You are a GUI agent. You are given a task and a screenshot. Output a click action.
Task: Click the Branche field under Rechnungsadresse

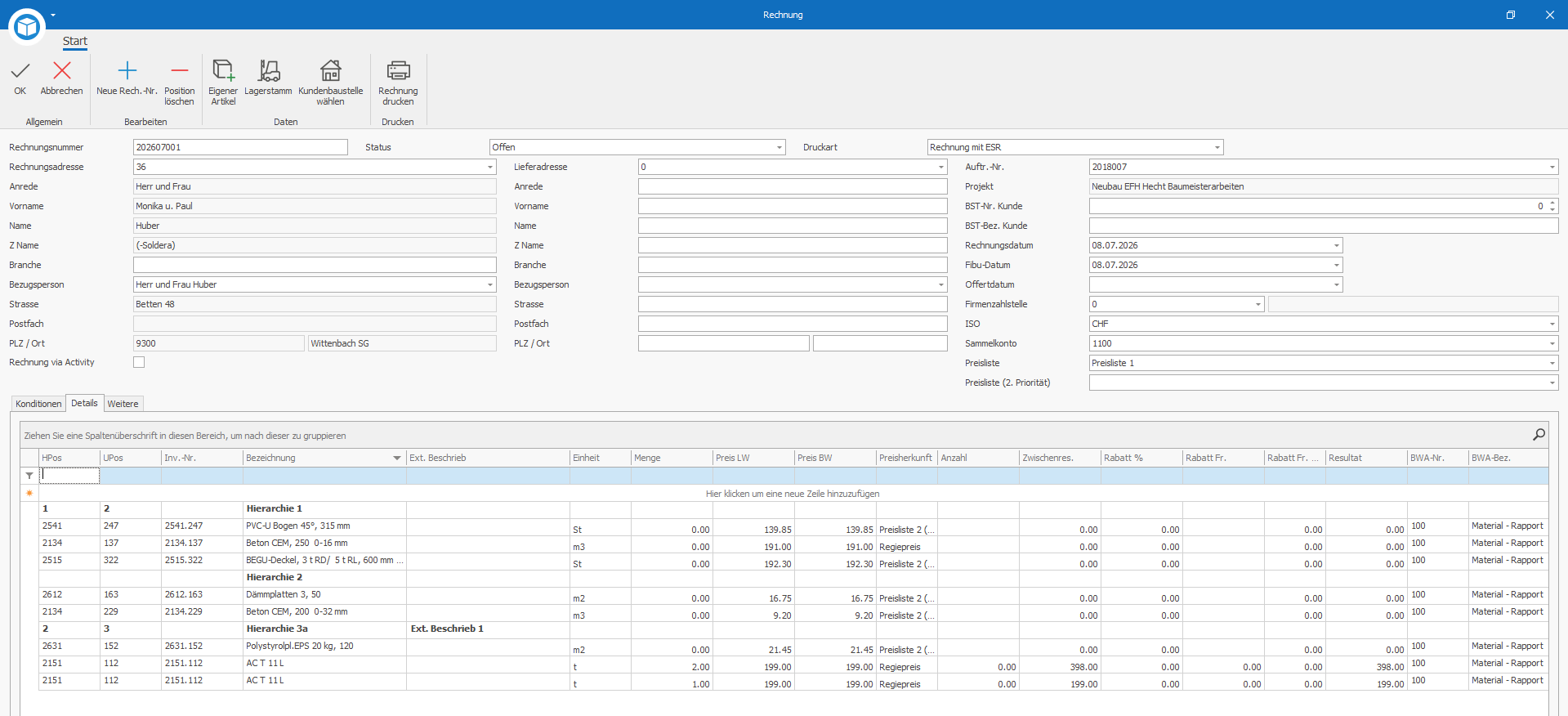(315, 265)
